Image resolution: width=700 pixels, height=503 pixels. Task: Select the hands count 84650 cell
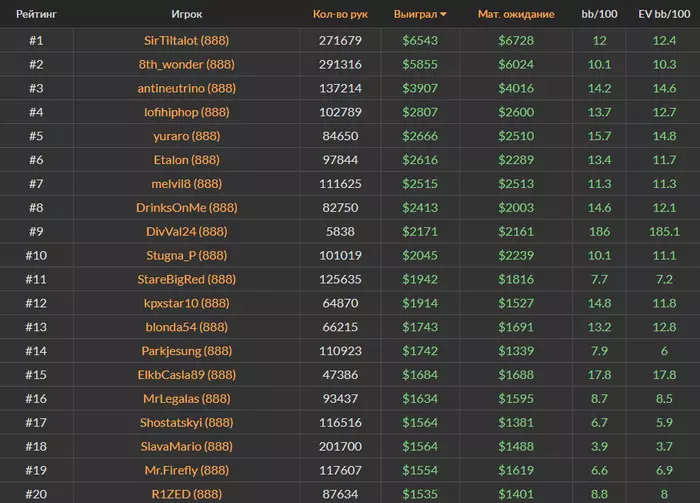[340, 136]
